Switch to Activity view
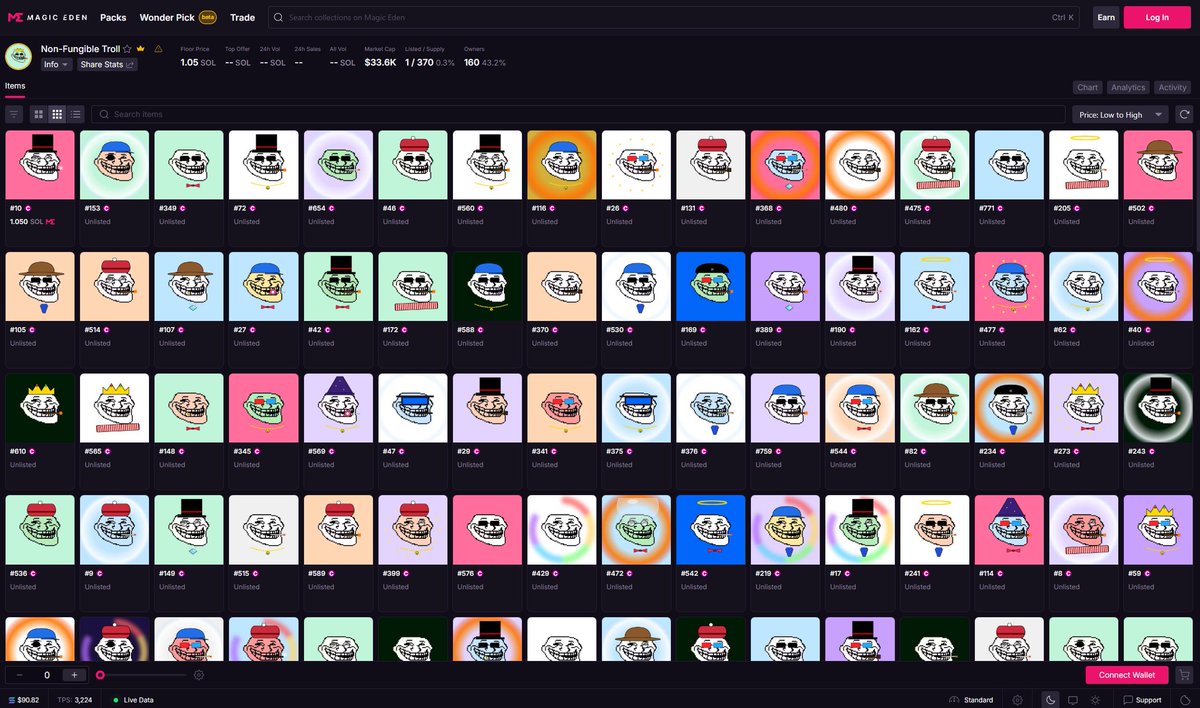The width and height of the screenshot is (1200, 708). coord(1172,88)
